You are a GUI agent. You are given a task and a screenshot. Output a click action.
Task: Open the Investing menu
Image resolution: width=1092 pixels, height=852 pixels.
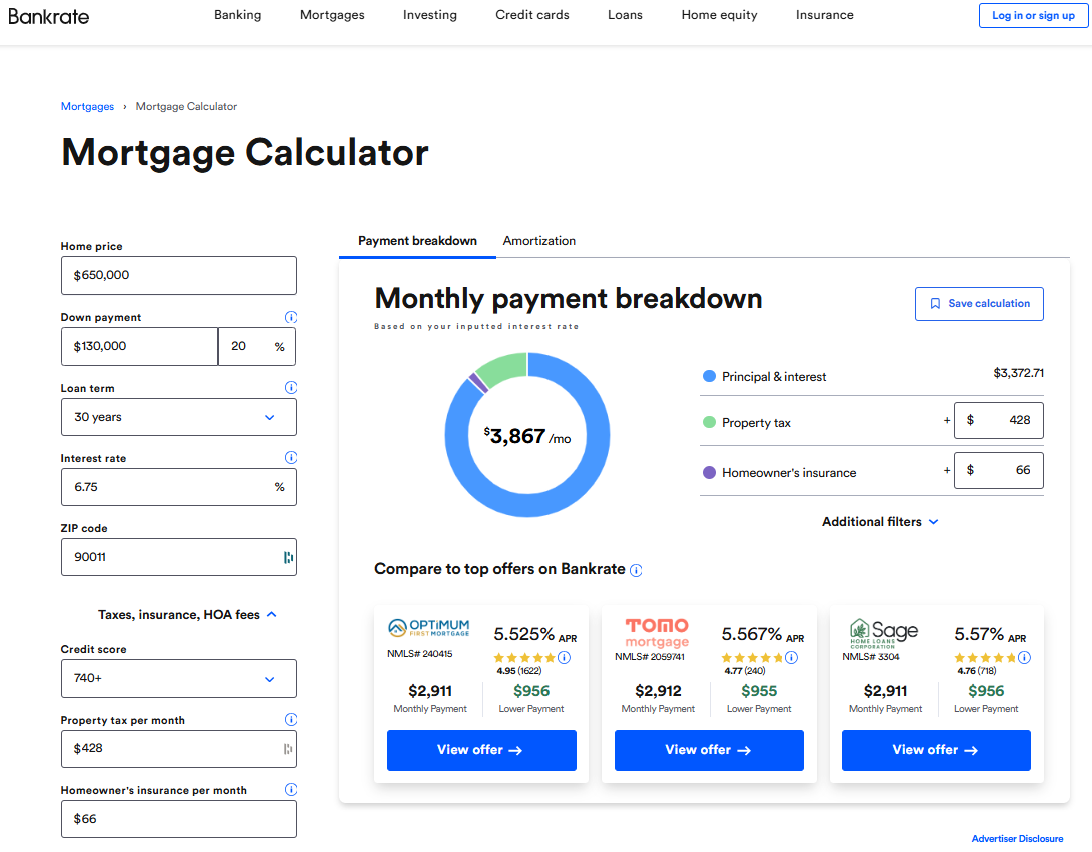coord(430,15)
